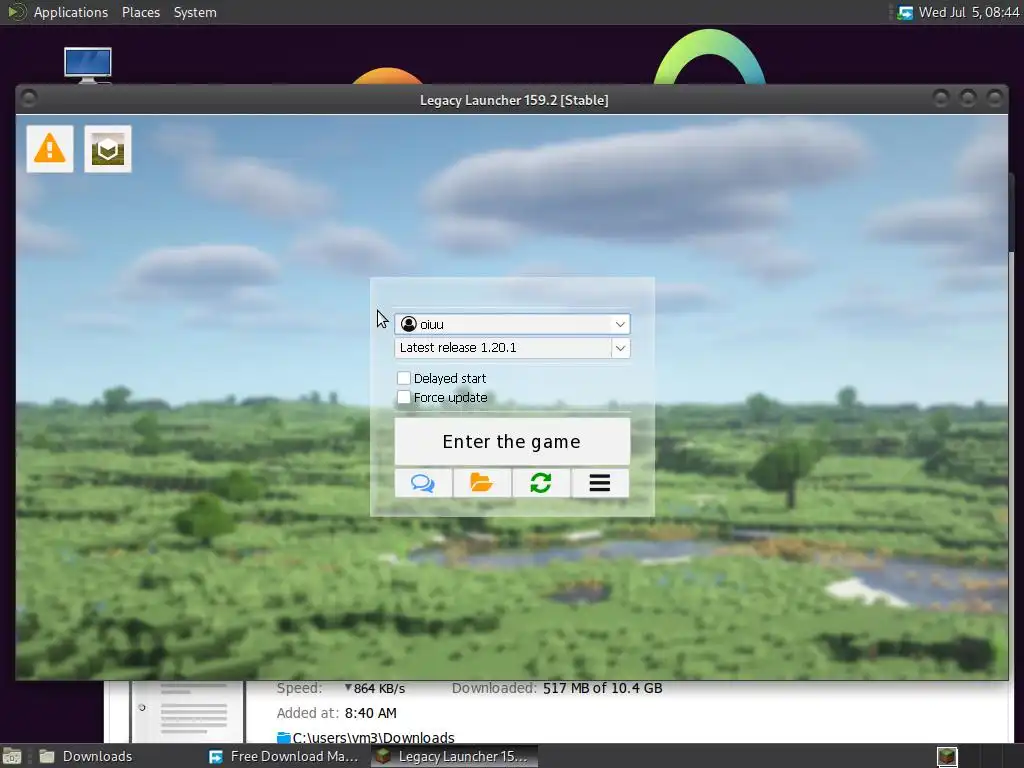Click the scrollbar behind the launcher window
The image size is (1024, 768).
pyautogui.click(x=1012, y=212)
